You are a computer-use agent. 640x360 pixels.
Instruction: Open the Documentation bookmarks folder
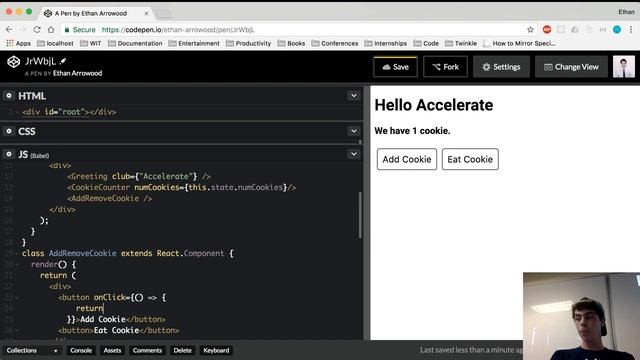tap(135, 43)
